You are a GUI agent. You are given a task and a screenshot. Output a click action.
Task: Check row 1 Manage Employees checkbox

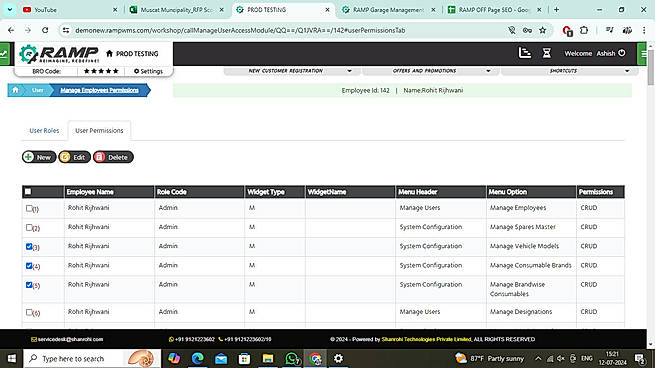point(29,208)
